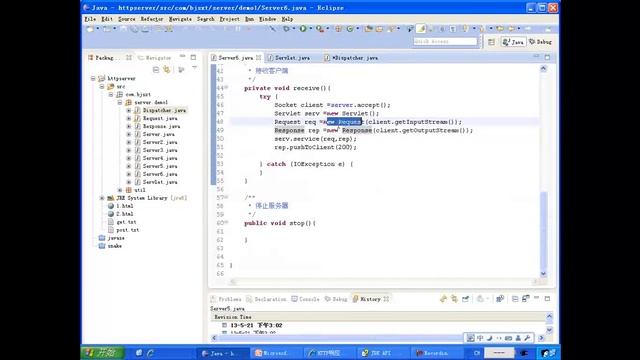640x360 pixels.
Task: Close the History view tab
Action: coord(386,299)
